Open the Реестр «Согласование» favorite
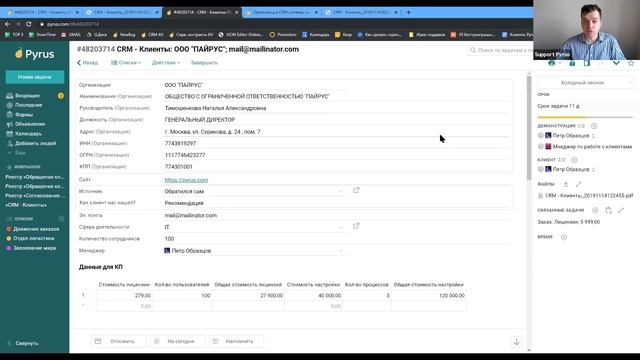 click(x=35, y=196)
